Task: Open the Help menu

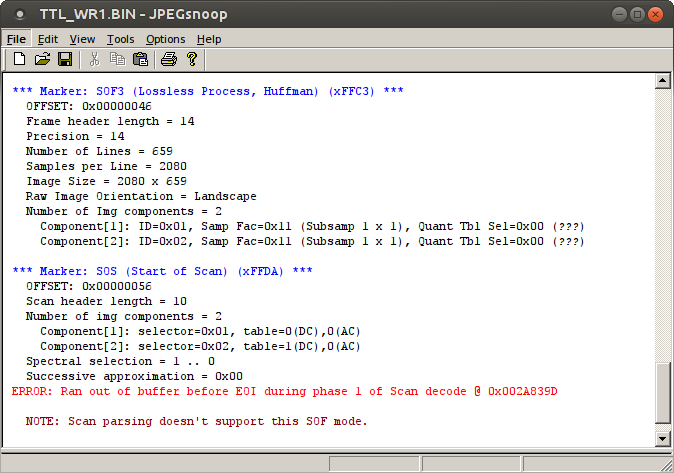Action: [209, 39]
